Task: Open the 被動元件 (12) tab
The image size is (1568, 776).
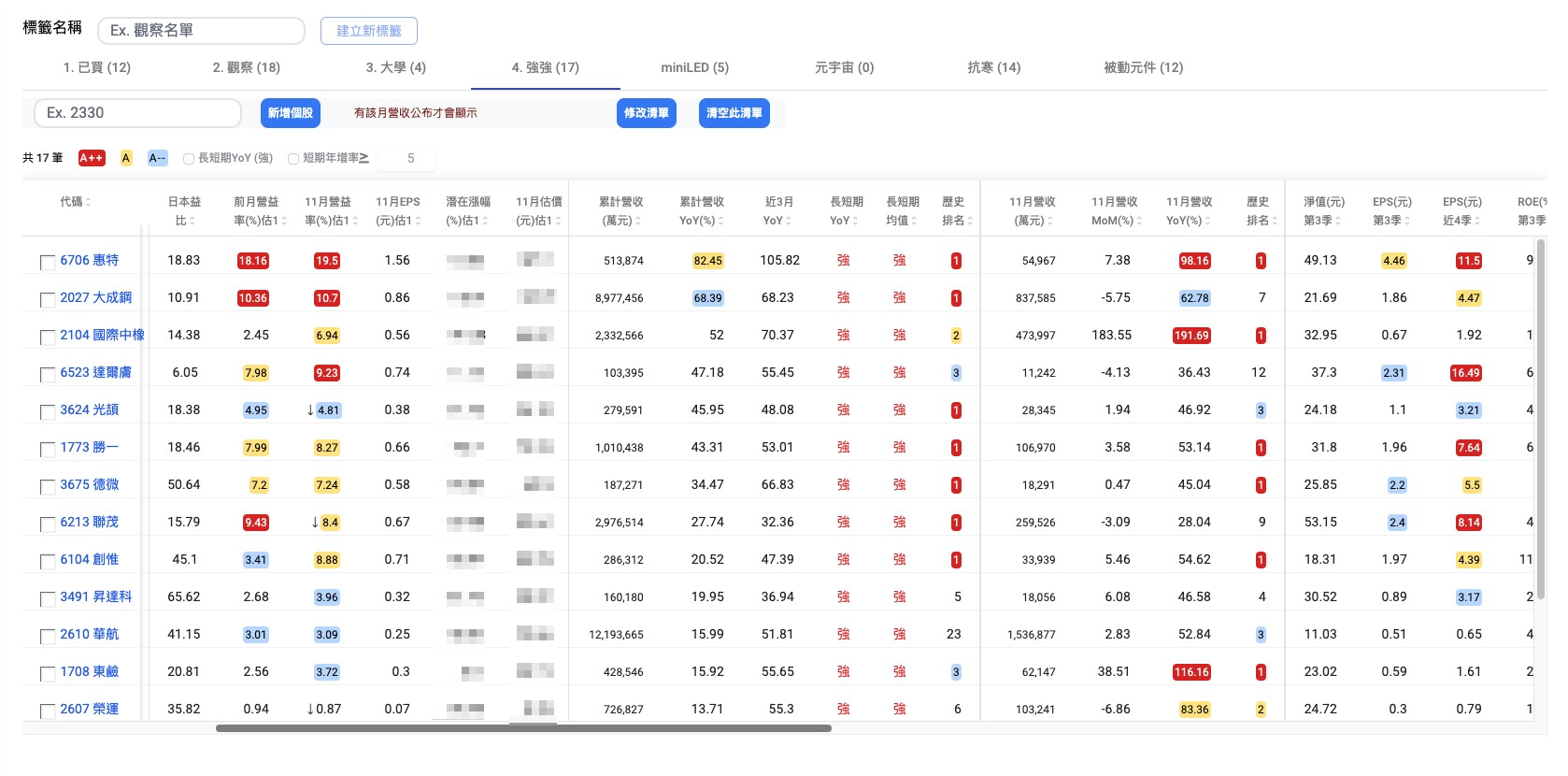Action: coord(1144,67)
